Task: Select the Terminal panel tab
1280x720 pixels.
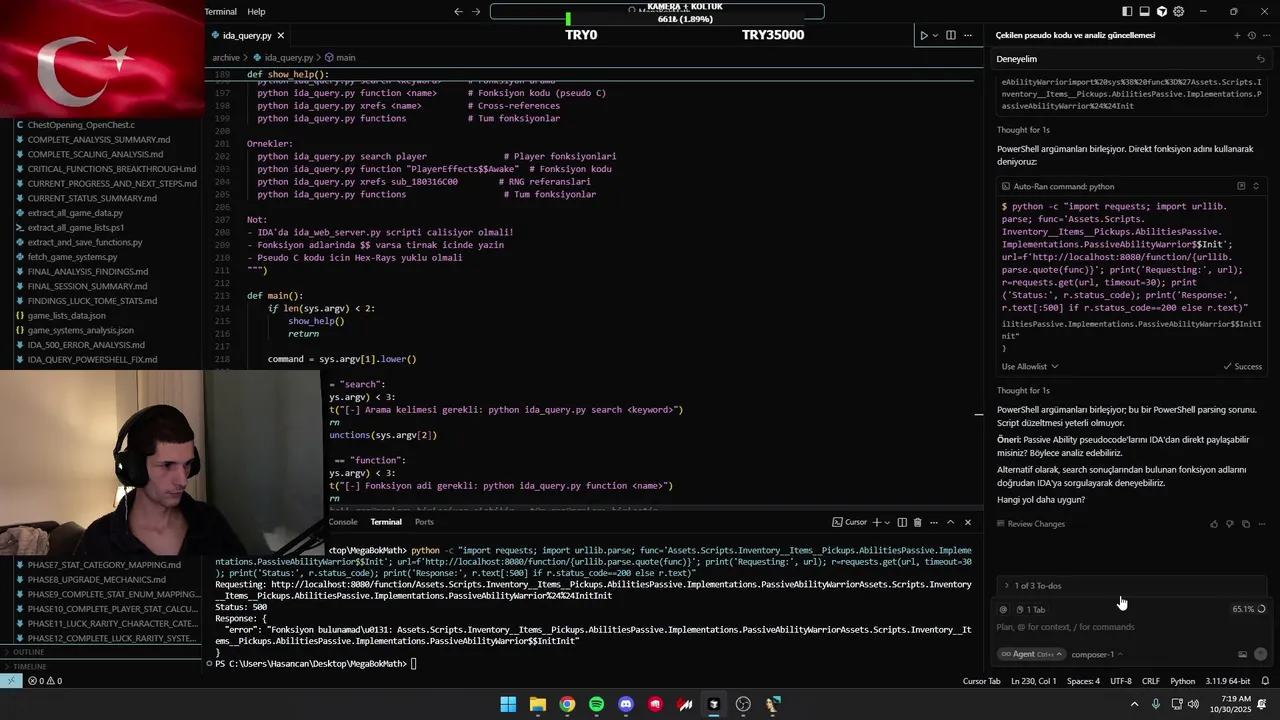Action: click(x=386, y=522)
